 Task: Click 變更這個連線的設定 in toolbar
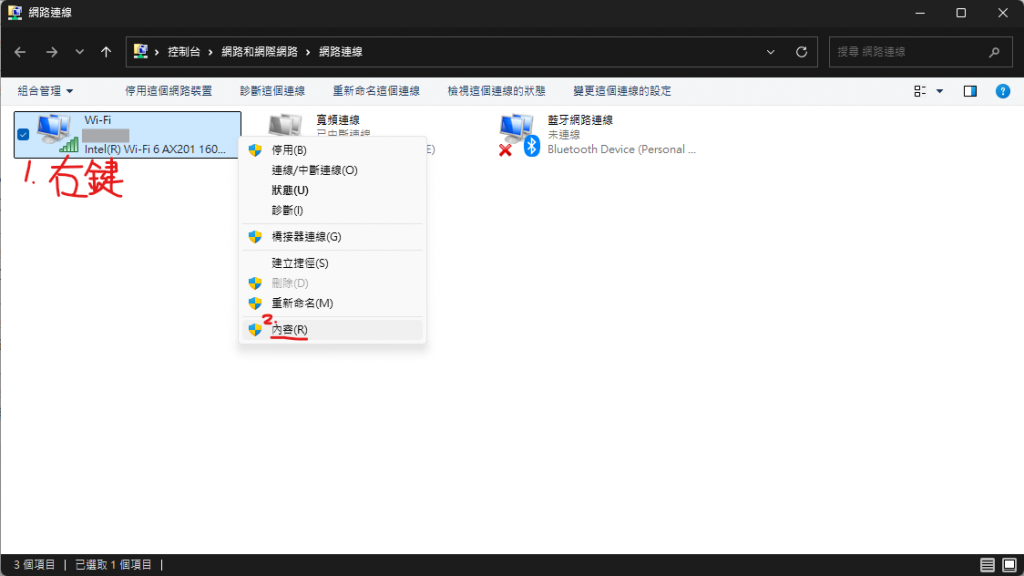tap(622, 91)
